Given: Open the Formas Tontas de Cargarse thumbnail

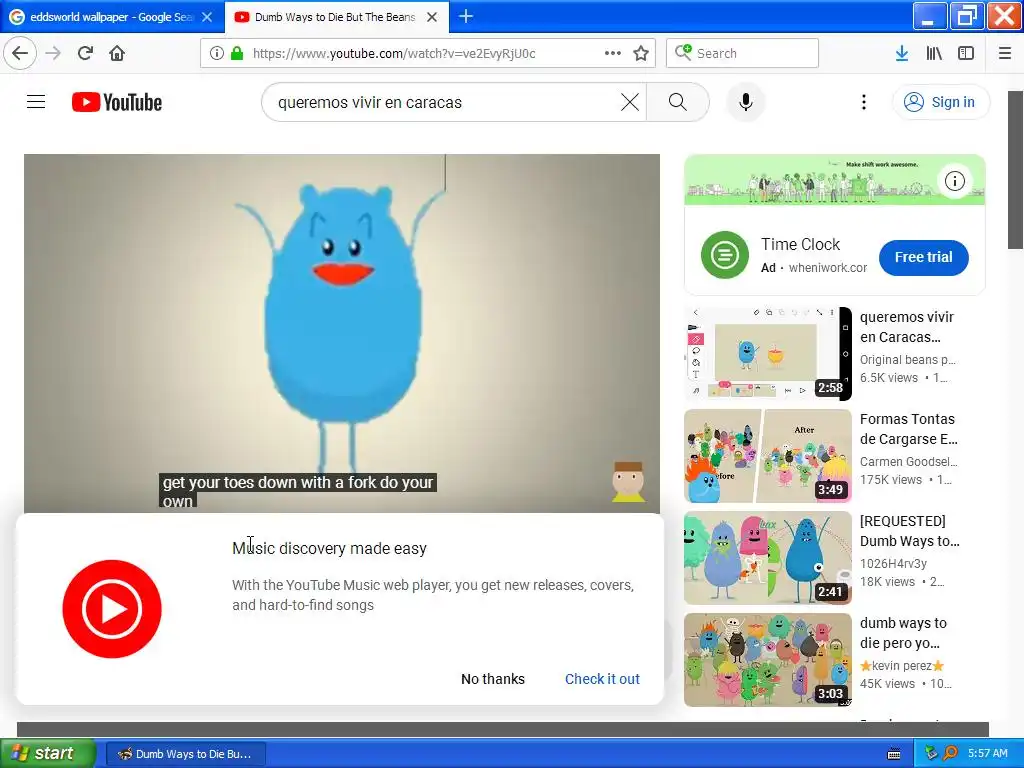Looking at the screenshot, I should point(768,456).
